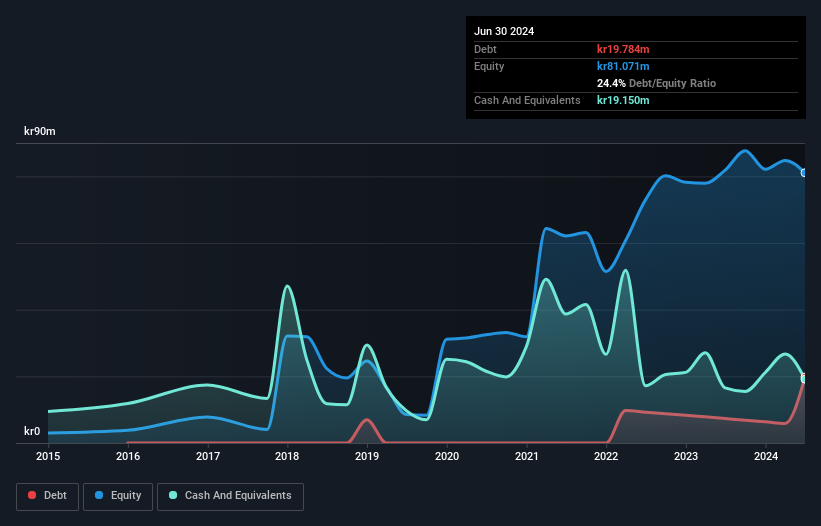The image size is (821, 526).
Task: Toggle Cash And Equivalents legend button
Action: (230, 496)
